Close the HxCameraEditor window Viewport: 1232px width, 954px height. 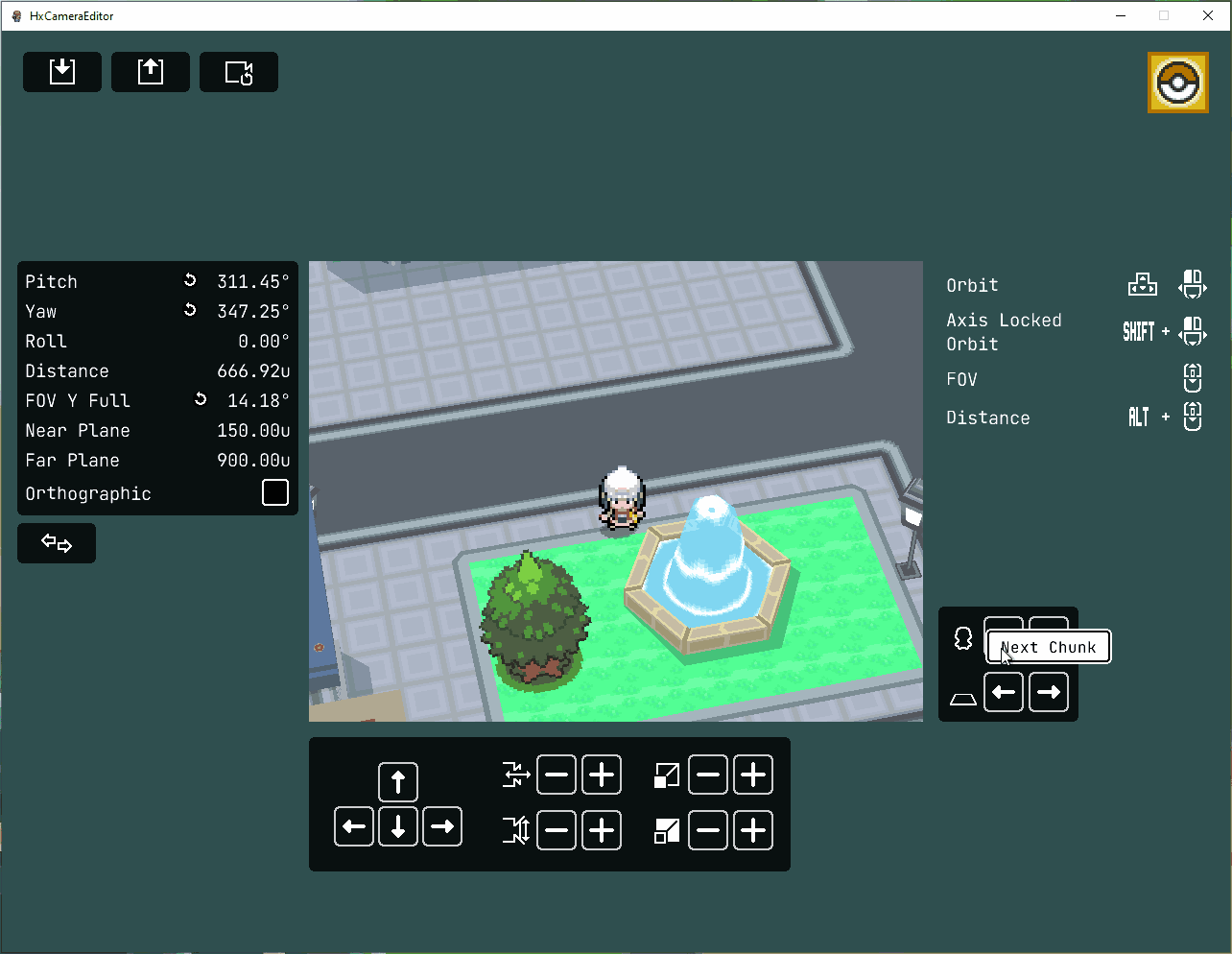pyautogui.click(x=1208, y=15)
